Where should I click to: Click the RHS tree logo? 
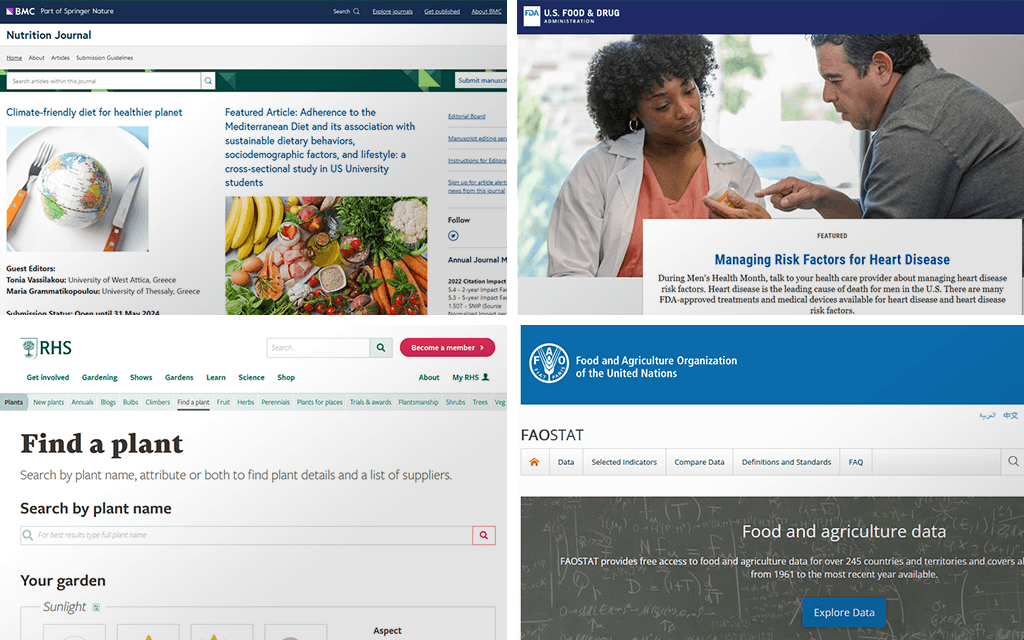(x=29, y=348)
